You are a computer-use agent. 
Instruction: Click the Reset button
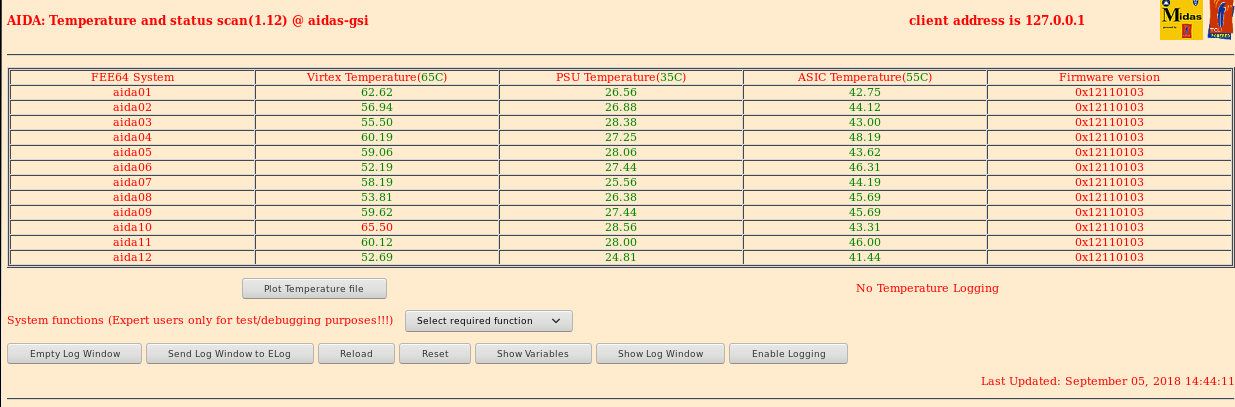coord(435,353)
